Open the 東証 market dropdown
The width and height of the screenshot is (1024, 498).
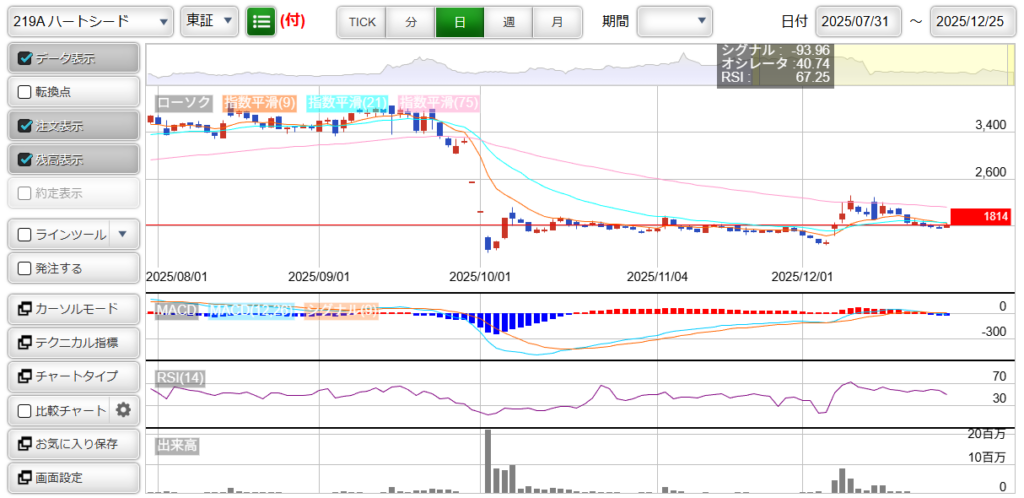[x=209, y=21]
